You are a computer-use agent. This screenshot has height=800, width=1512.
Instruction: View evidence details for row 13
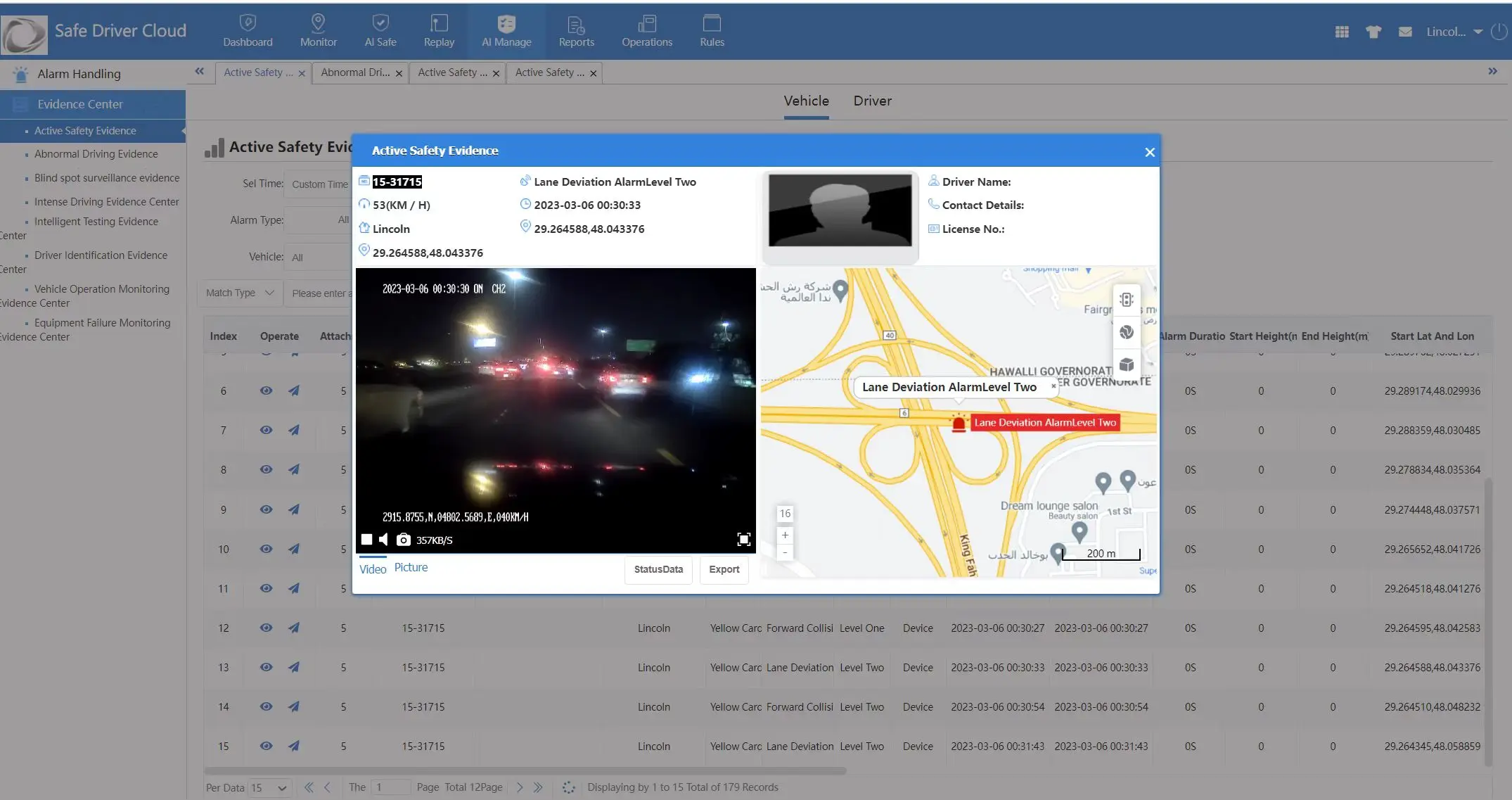(x=266, y=667)
